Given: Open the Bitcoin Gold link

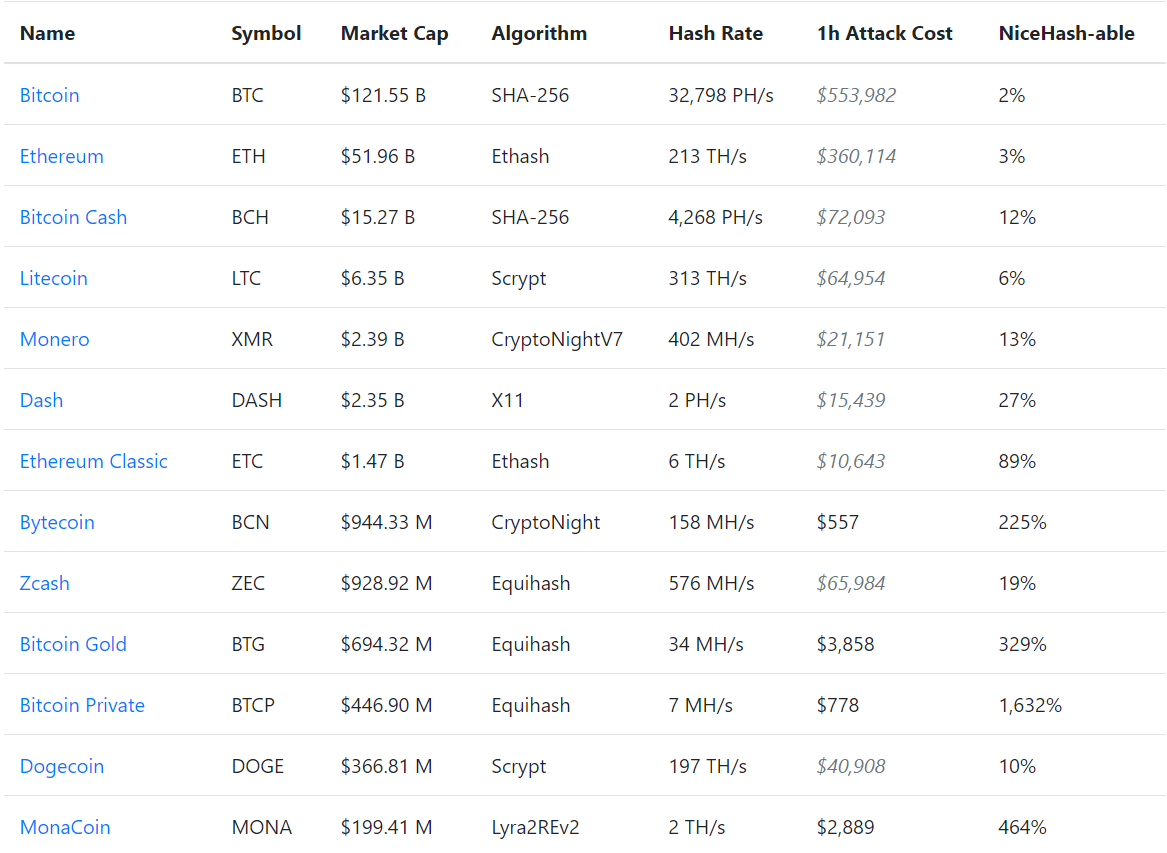Looking at the screenshot, I should 73,644.
